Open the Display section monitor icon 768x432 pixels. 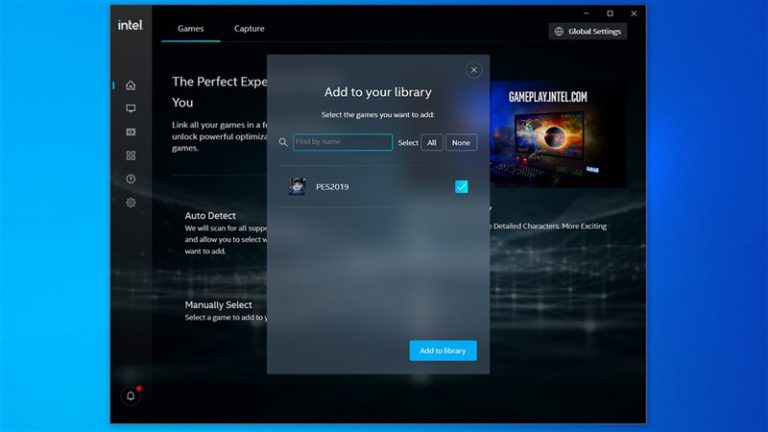[x=130, y=108]
